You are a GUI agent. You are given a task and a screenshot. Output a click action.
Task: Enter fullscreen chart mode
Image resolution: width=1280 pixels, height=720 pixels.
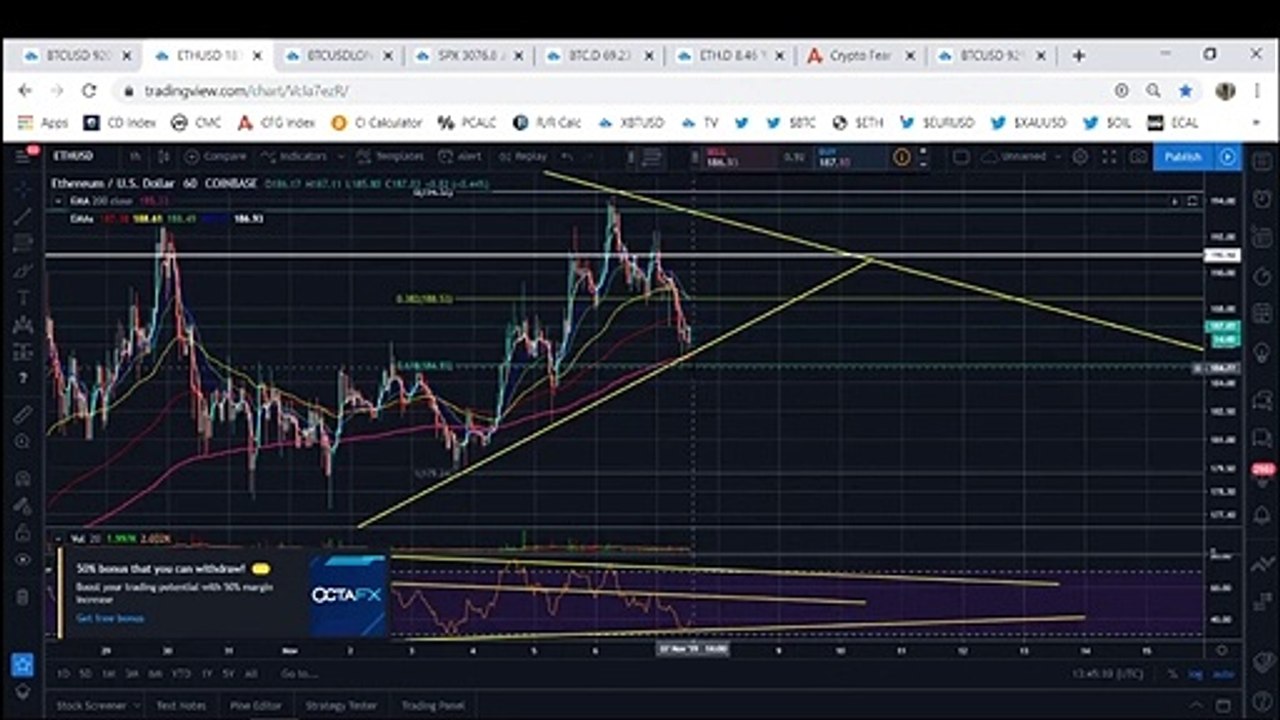click(x=1109, y=156)
